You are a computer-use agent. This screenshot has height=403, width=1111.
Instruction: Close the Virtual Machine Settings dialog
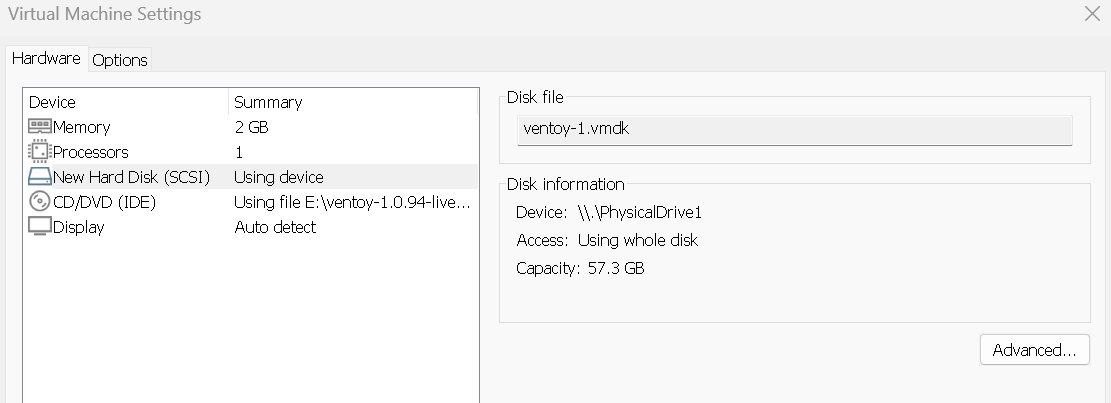(1091, 14)
